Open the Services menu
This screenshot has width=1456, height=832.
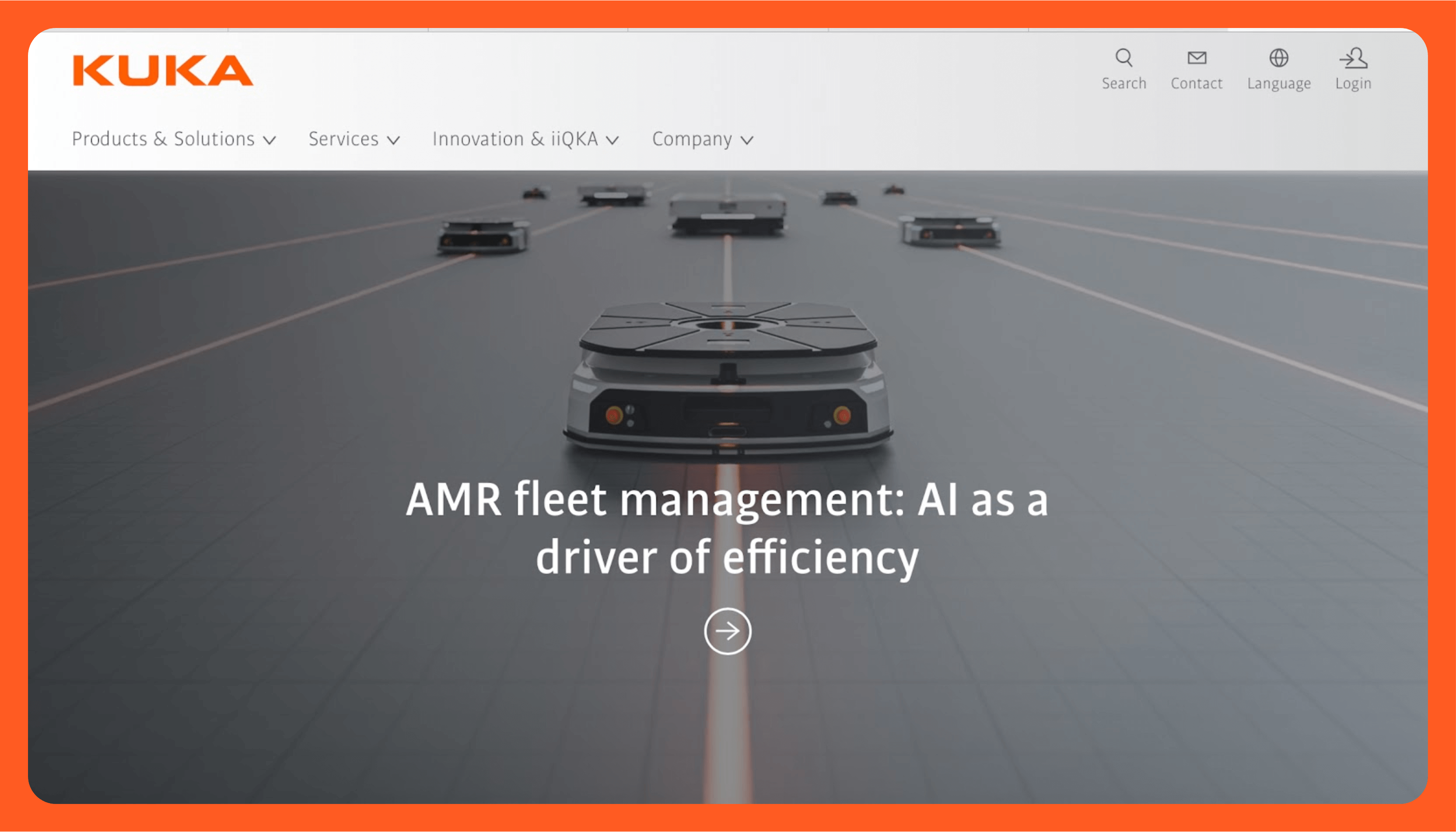[343, 139]
